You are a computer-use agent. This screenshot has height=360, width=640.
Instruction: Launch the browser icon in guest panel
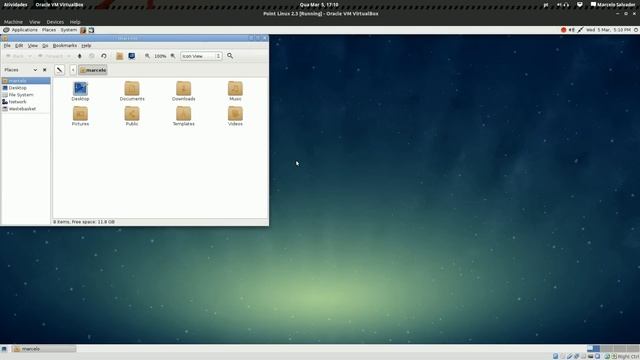[83, 30]
